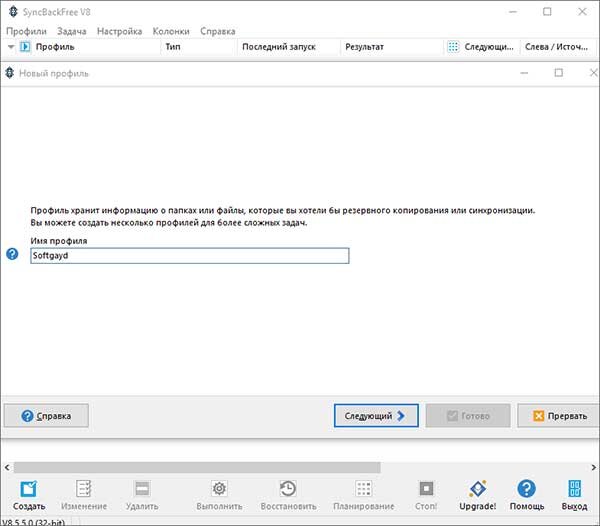Click the Удалить toolbar icon
This screenshot has height=526, width=600.
(142, 489)
